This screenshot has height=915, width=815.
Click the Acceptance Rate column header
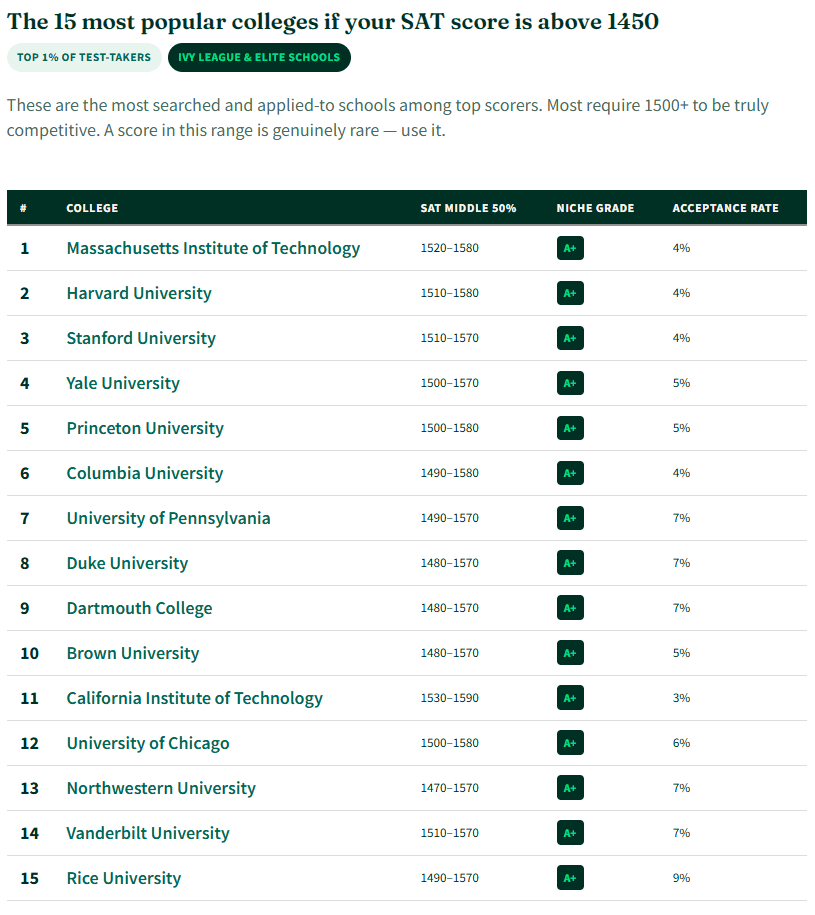(x=726, y=208)
